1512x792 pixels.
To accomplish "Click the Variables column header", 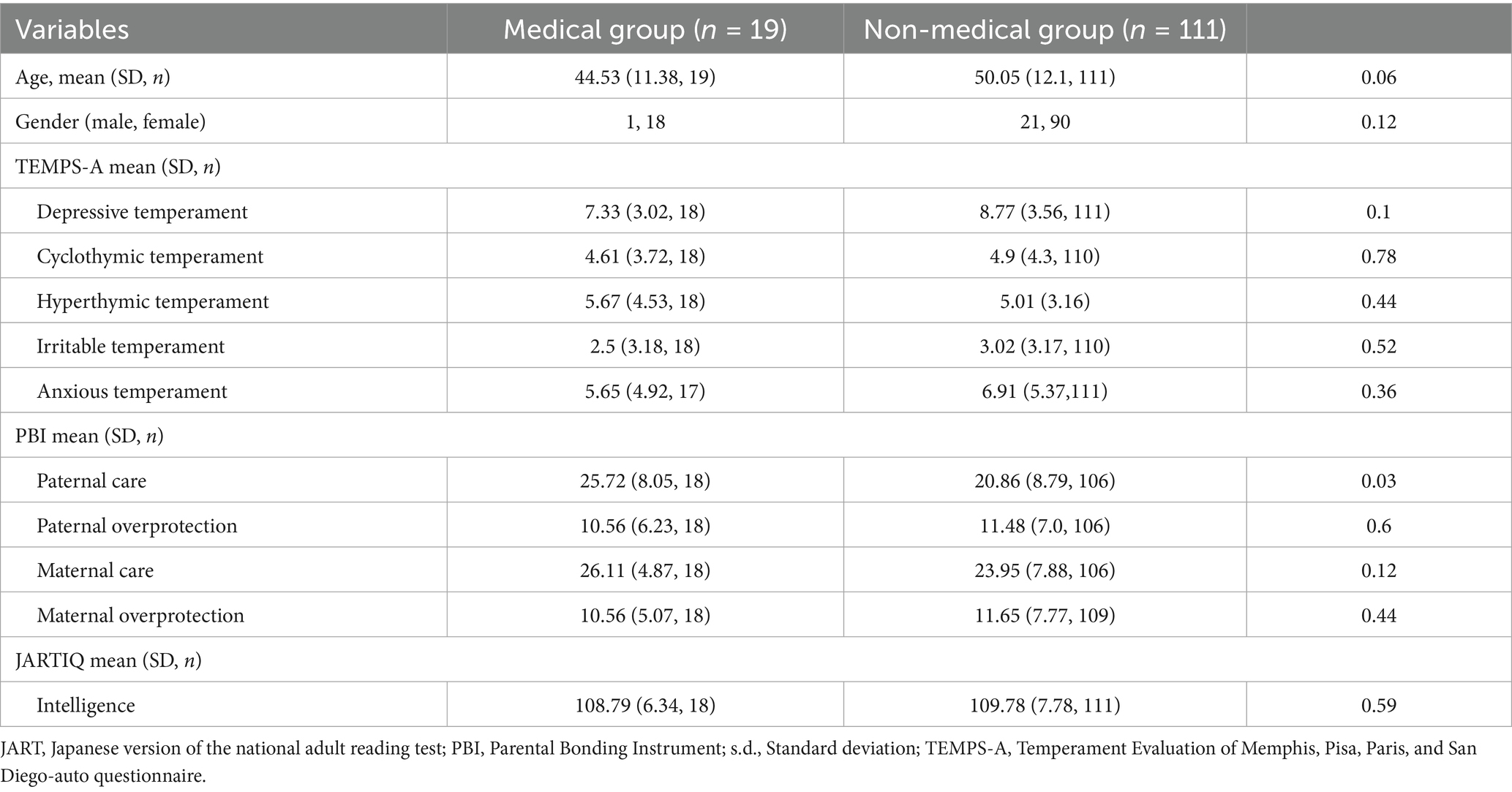I will [x=72, y=30].
